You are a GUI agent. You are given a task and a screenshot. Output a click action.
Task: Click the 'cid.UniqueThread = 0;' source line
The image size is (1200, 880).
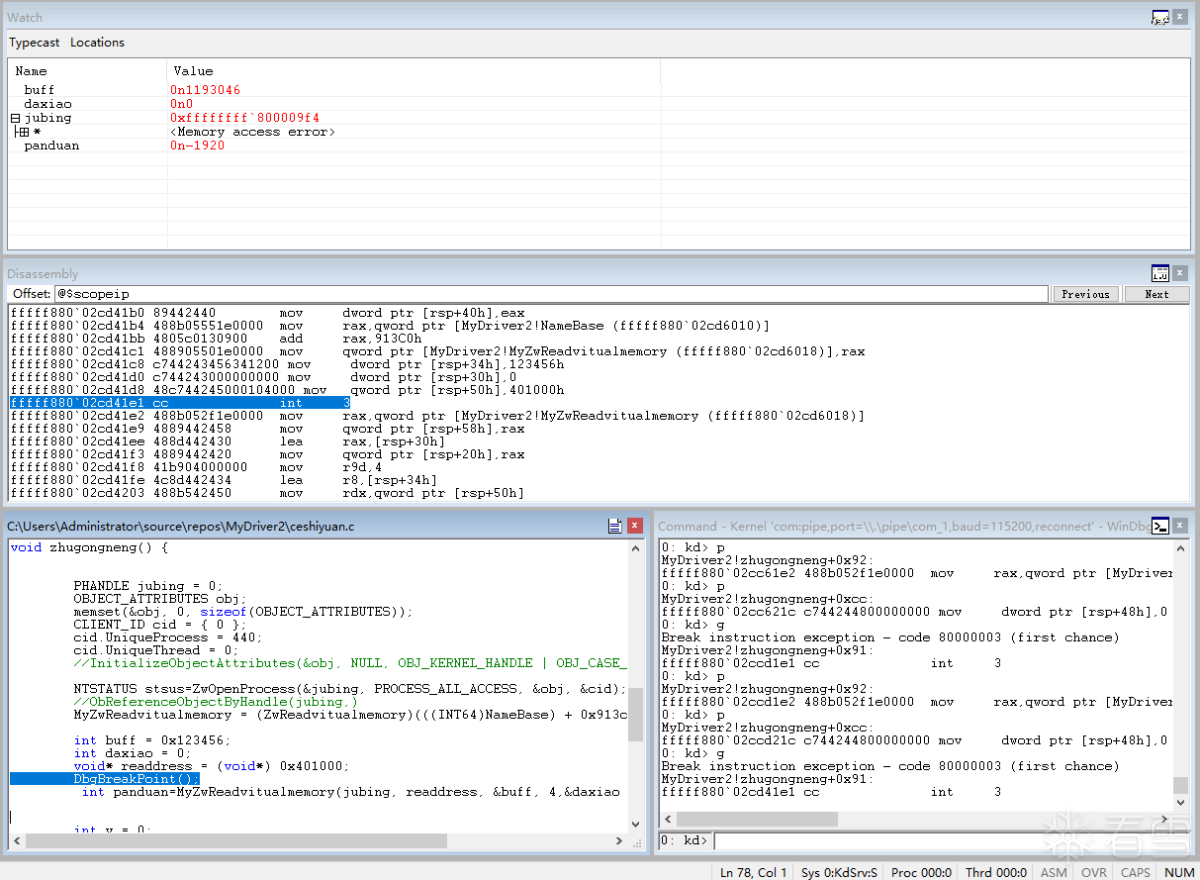click(156, 650)
